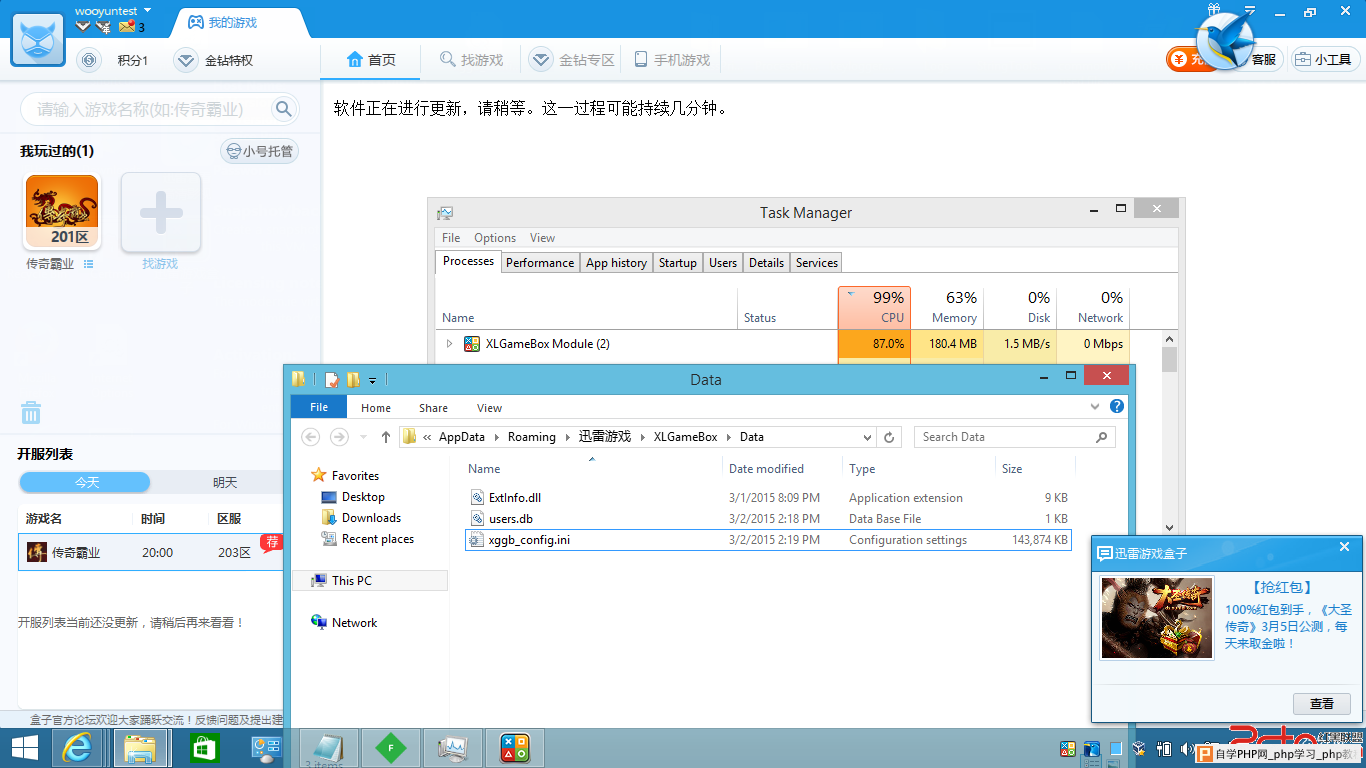Open the list icon beside 传奇霸业
This screenshot has height=768, width=1366.
pyautogui.click(x=89, y=264)
